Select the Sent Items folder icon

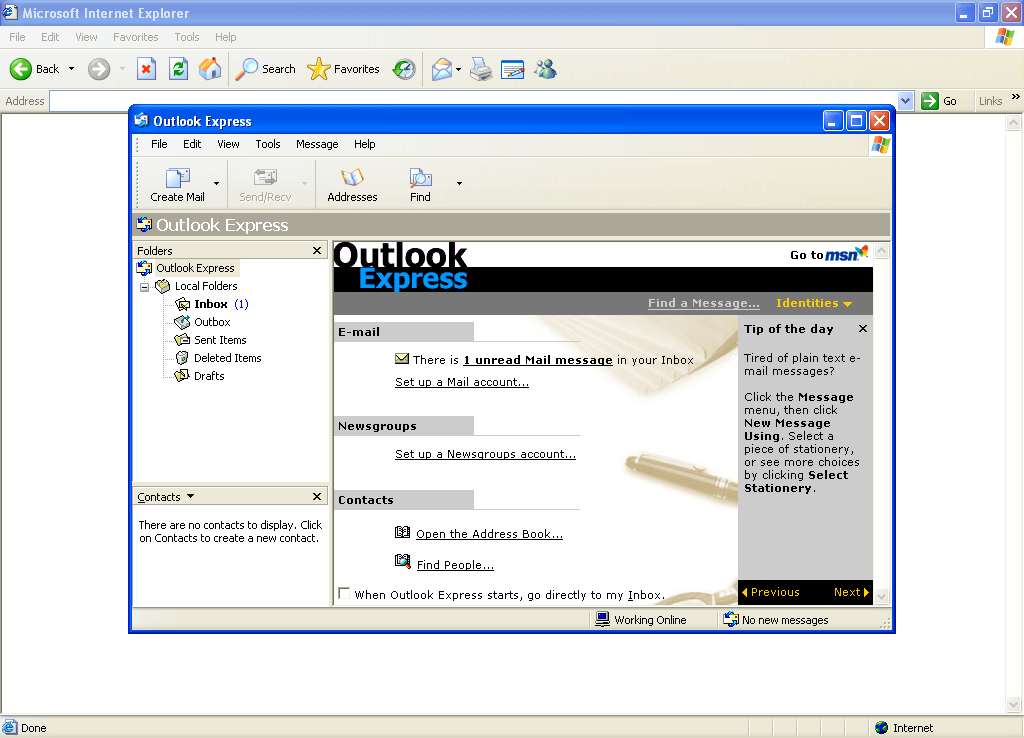pos(182,340)
